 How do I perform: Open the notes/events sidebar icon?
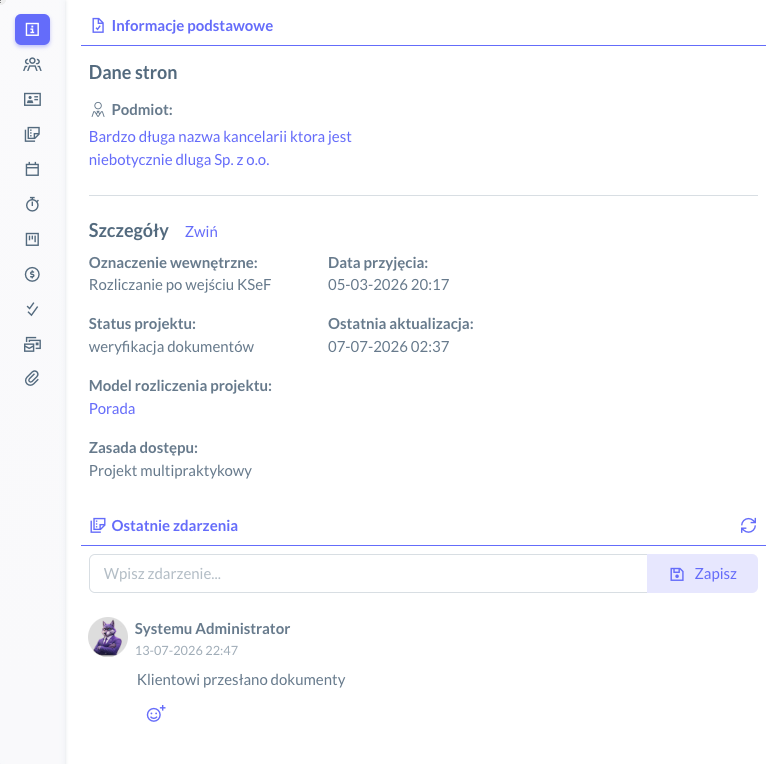(x=32, y=134)
